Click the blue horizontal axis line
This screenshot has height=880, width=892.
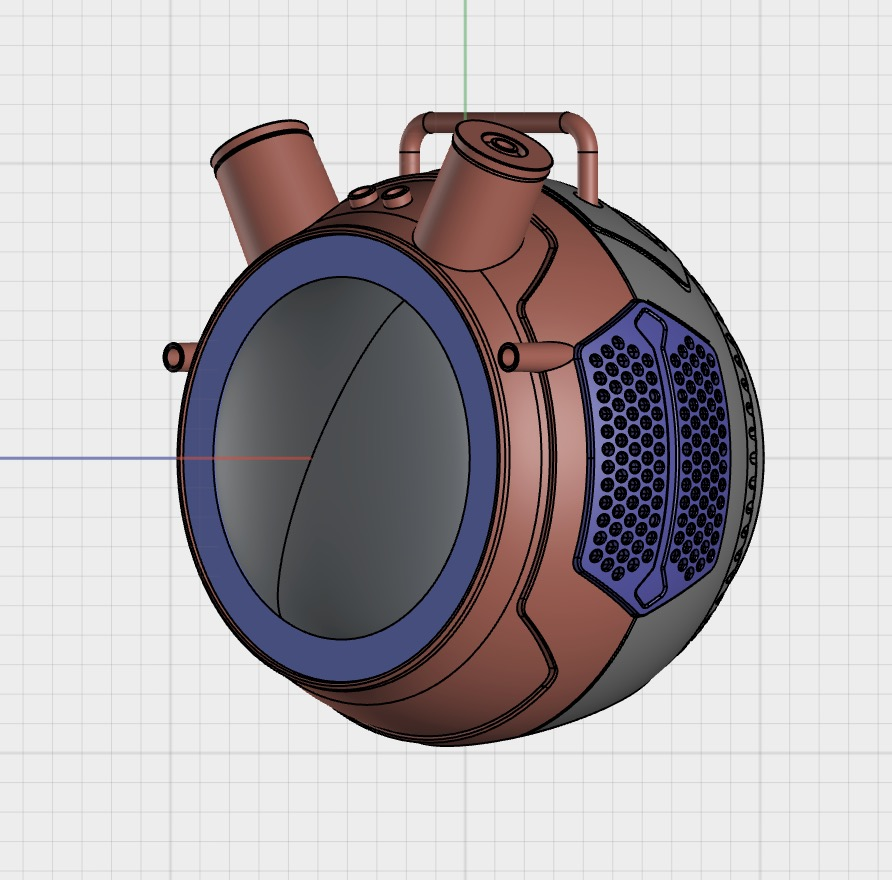[x=89, y=458]
